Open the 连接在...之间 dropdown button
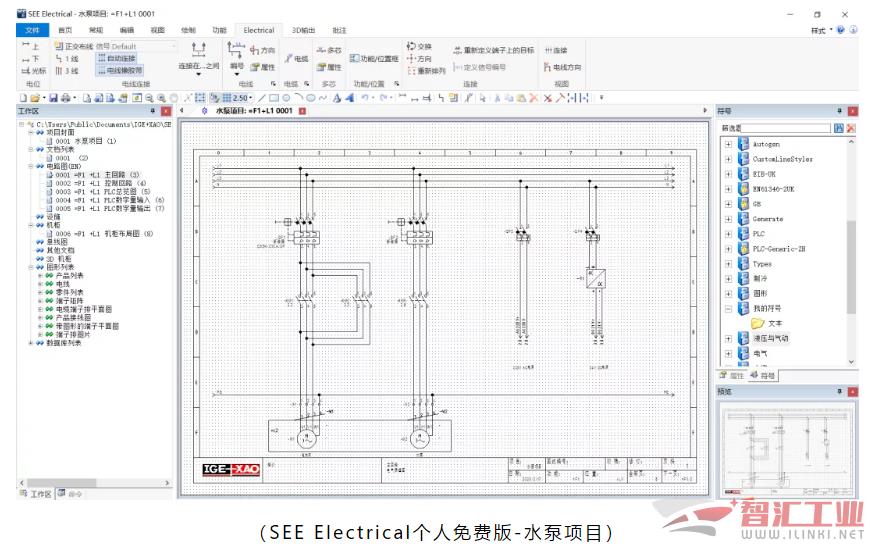The image size is (874, 549). click(x=198, y=57)
